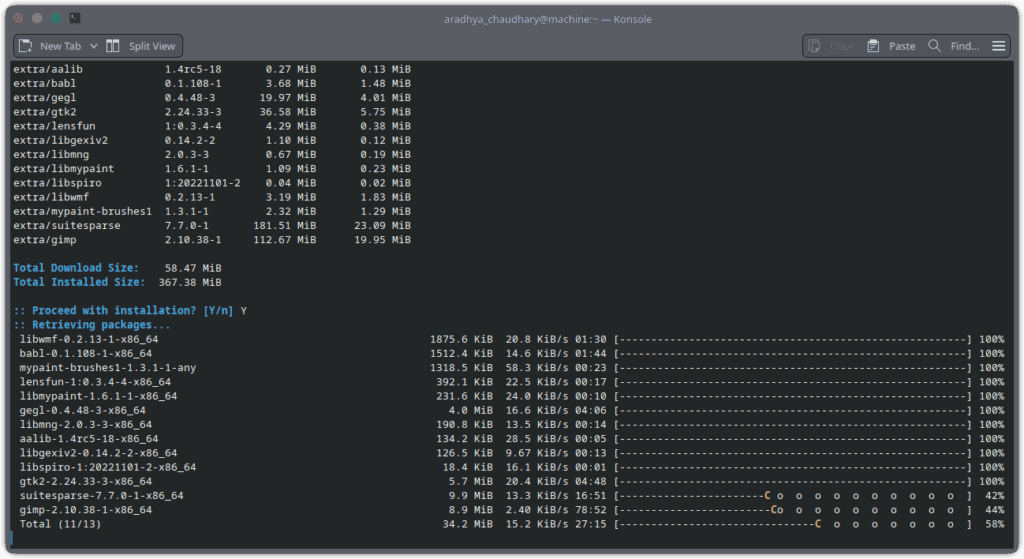Click the gegl-0.4.48-3-x86_64 download row
The image size is (1024, 559).
[x=511, y=411]
